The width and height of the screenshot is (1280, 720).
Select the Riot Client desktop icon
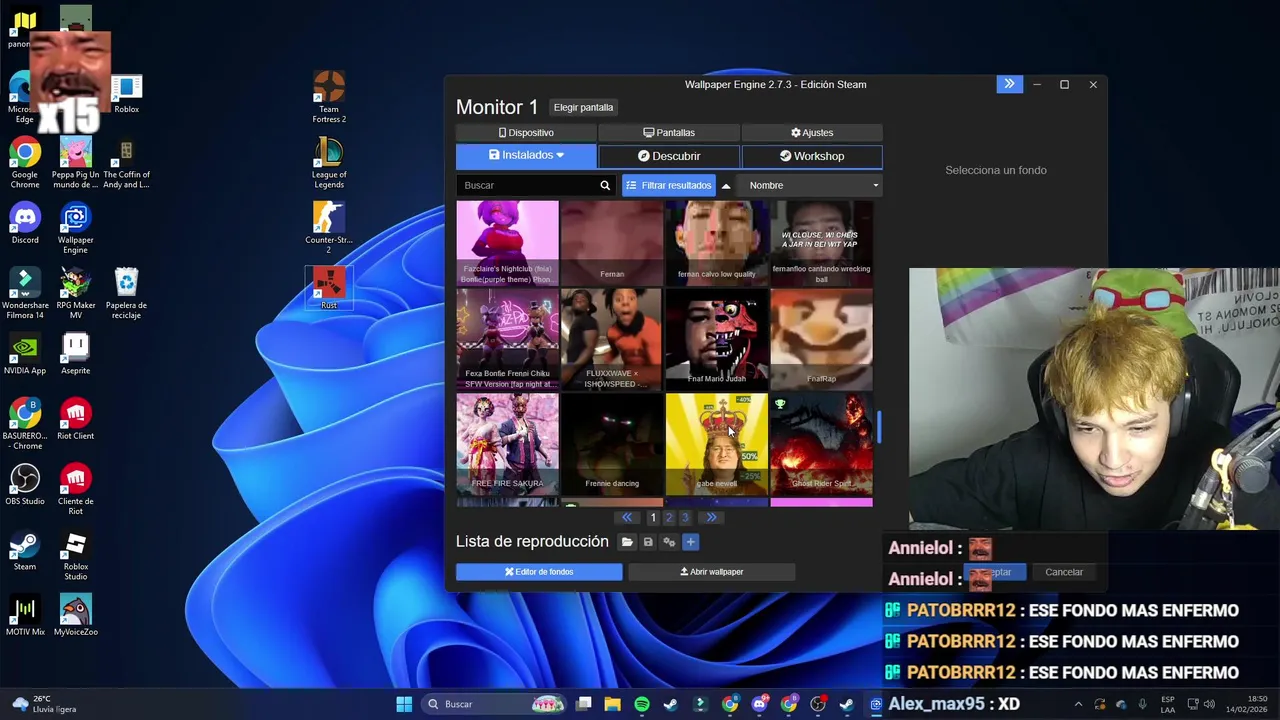pos(75,419)
